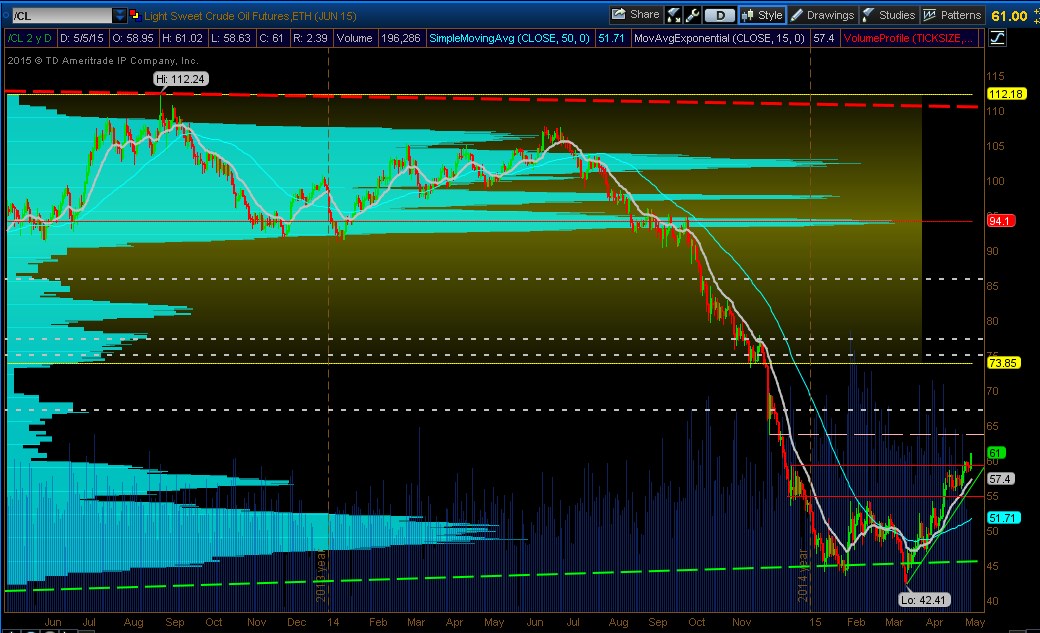
Task: Click the 51.71 value in the header
Action: pyautogui.click(x=611, y=38)
